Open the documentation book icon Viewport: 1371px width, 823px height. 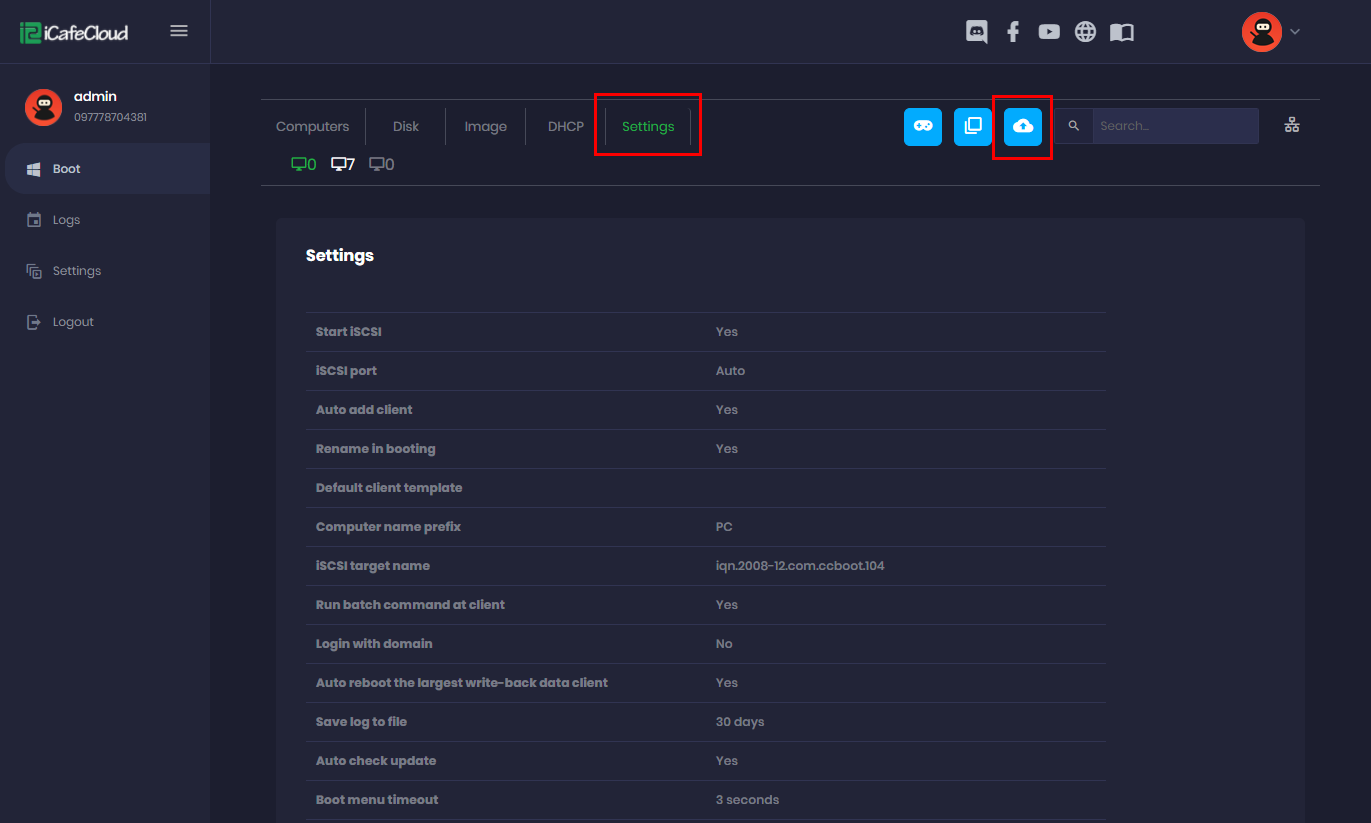tap(1121, 31)
